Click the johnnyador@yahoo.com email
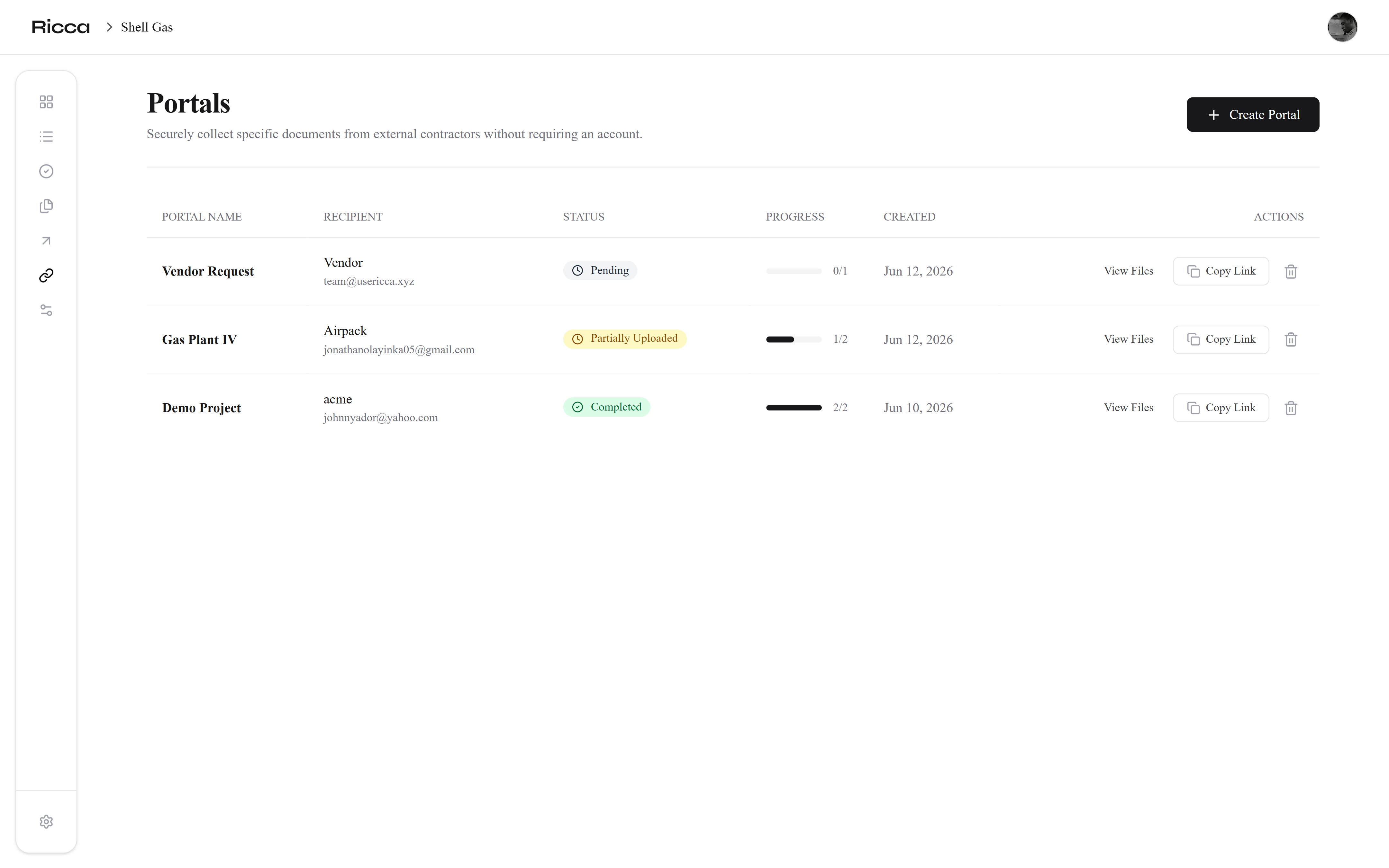 pyautogui.click(x=381, y=417)
